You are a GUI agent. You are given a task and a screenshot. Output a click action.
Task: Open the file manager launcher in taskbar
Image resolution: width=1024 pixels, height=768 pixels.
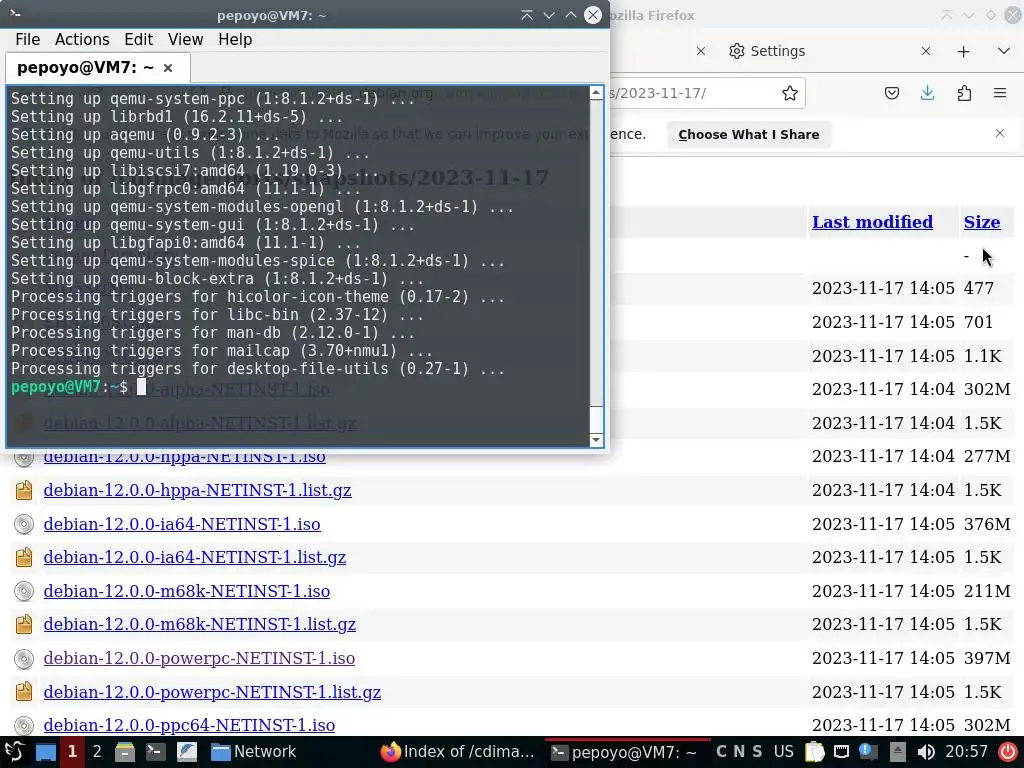click(125, 752)
